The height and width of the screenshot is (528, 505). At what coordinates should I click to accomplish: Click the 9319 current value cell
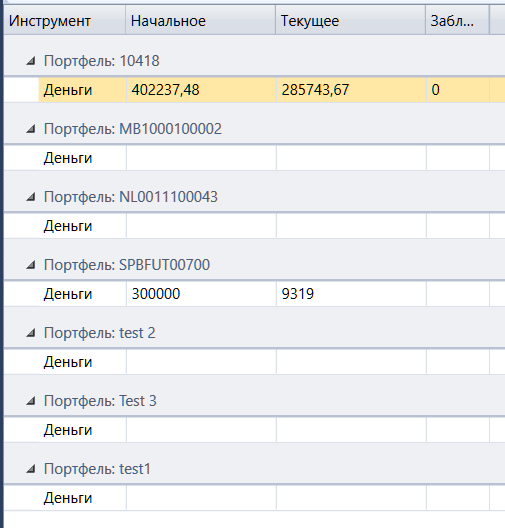click(351, 294)
